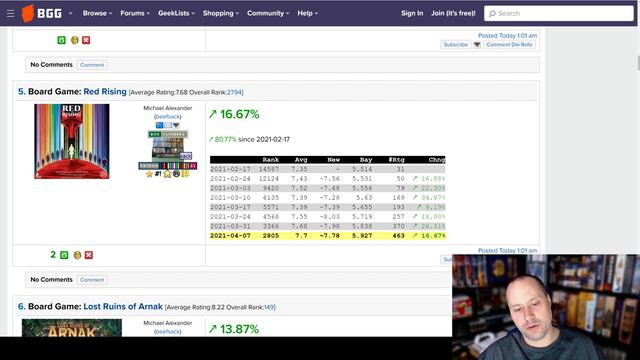Click Join (it's free)!
This screenshot has height=360, width=640.
click(x=453, y=13)
